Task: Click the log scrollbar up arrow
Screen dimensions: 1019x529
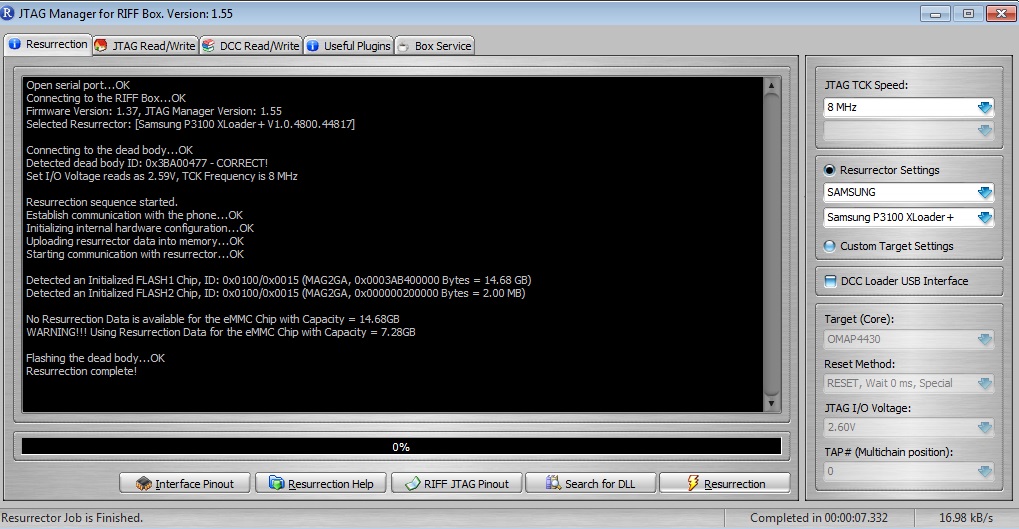Action: coord(771,85)
